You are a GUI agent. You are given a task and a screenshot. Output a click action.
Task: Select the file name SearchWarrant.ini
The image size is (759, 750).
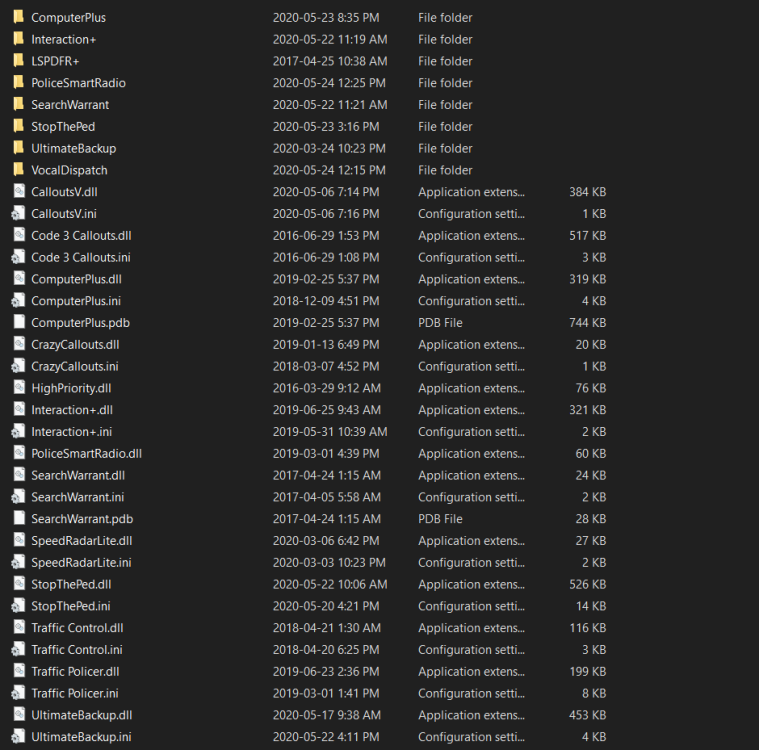click(x=77, y=497)
